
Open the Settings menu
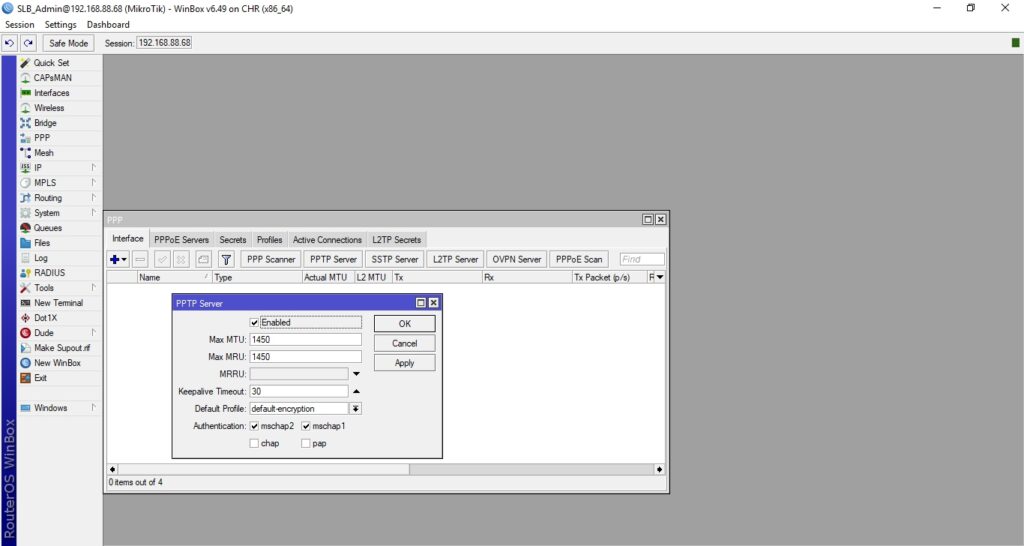click(61, 25)
